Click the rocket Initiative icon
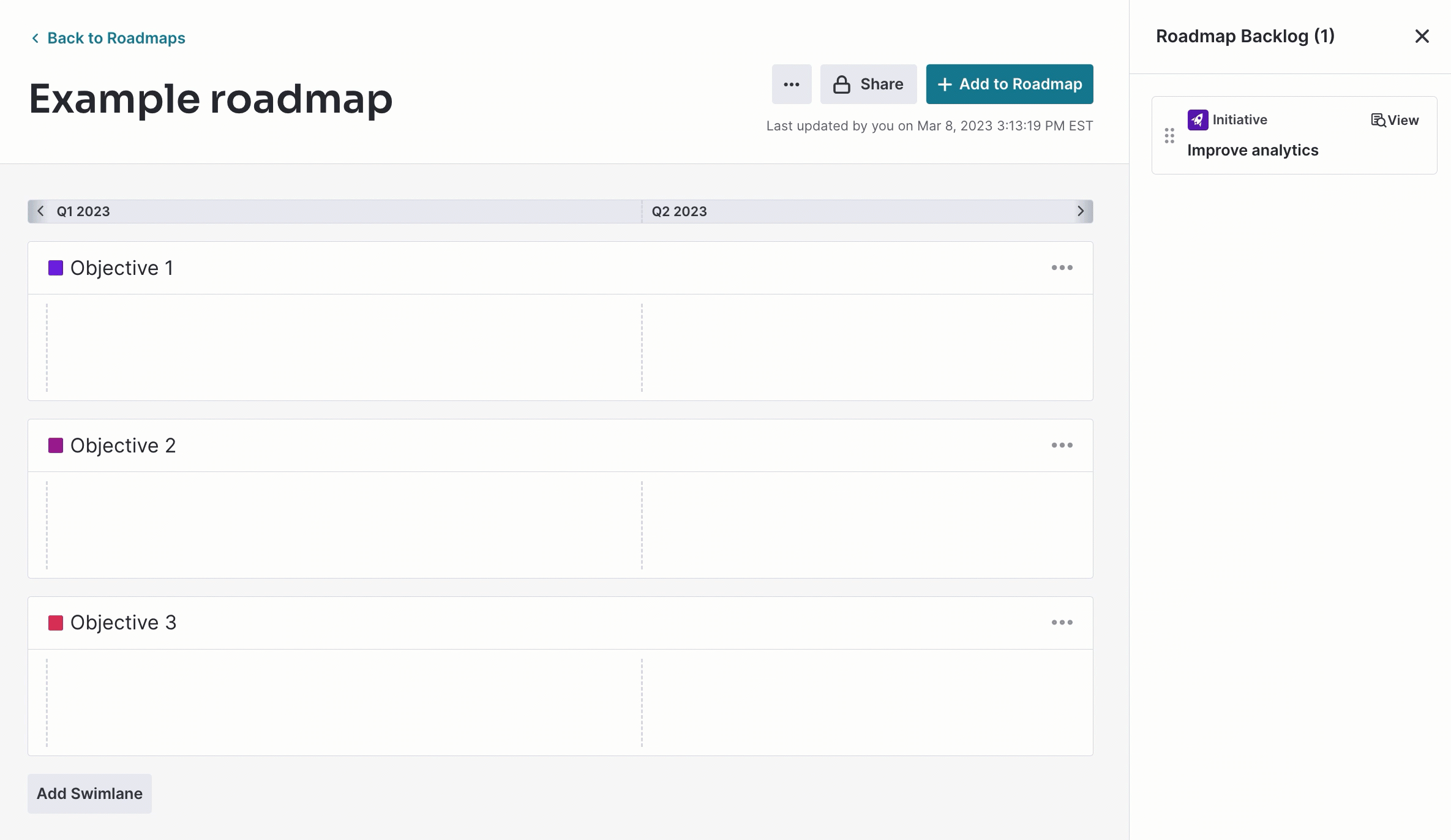The image size is (1451, 840). point(1198,119)
